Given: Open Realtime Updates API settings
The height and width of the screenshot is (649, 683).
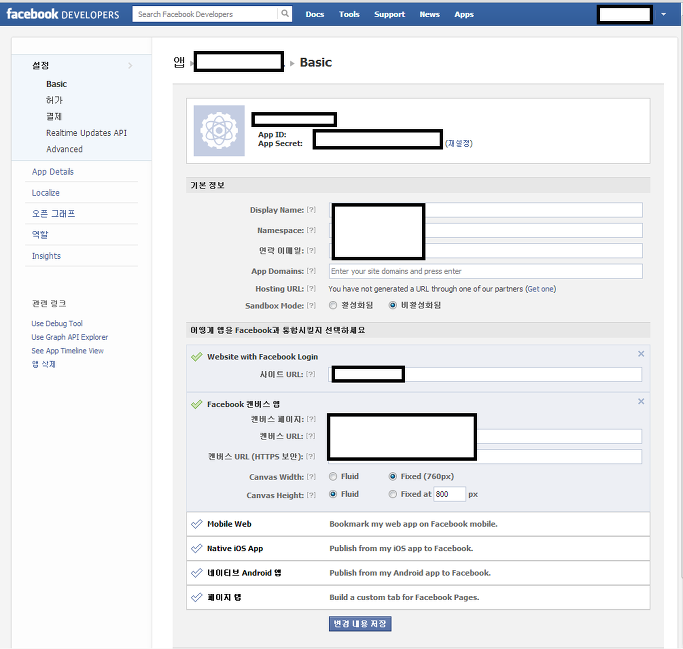Looking at the screenshot, I should point(86,133).
